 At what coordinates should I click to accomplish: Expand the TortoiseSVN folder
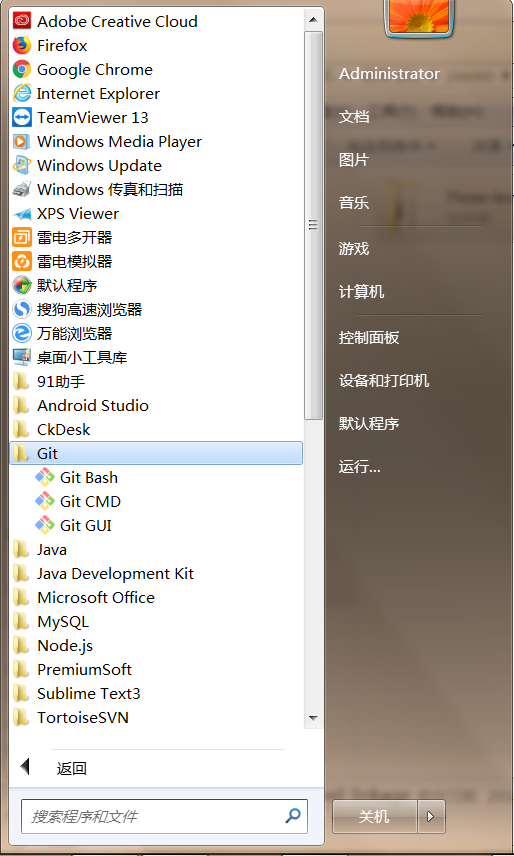(x=156, y=718)
